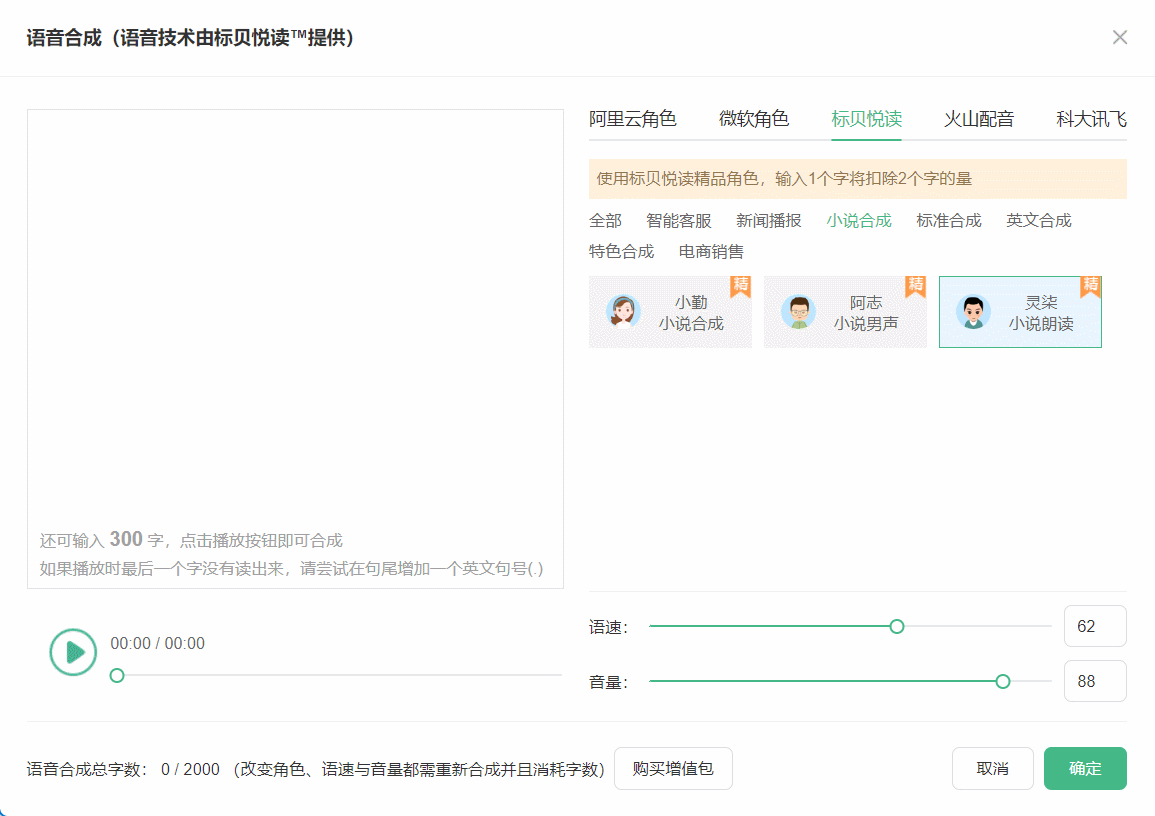Switch to the 微软角色 tab
Image resolution: width=1155 pixels, height=816 pixels.
[754, 119]
